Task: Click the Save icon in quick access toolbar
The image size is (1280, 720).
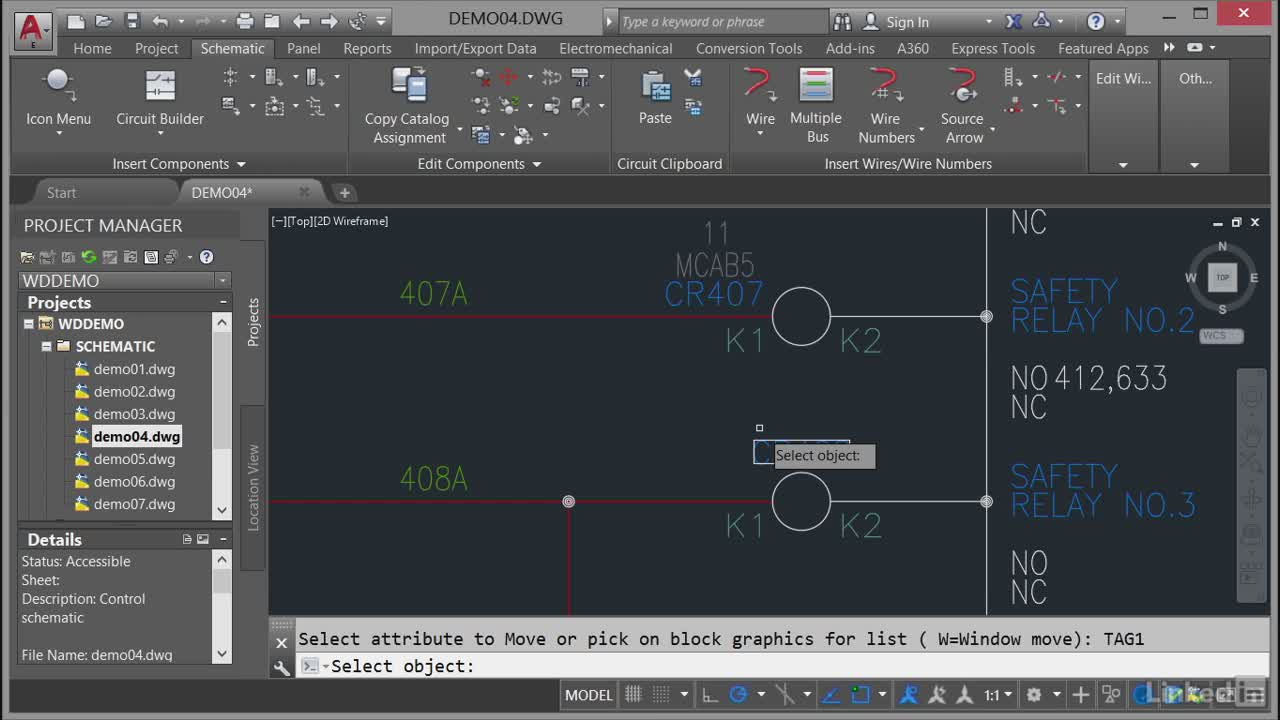Action: [x=132, y=21]
